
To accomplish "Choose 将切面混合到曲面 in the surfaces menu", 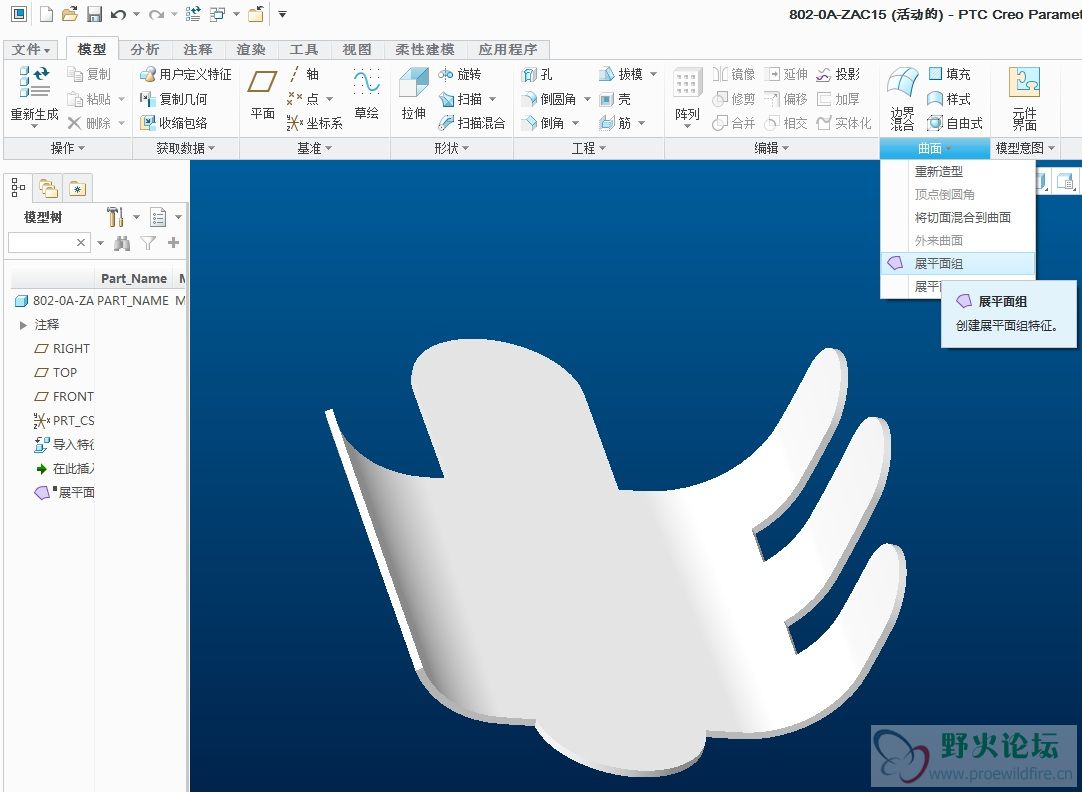I will (x=958, y=217).
